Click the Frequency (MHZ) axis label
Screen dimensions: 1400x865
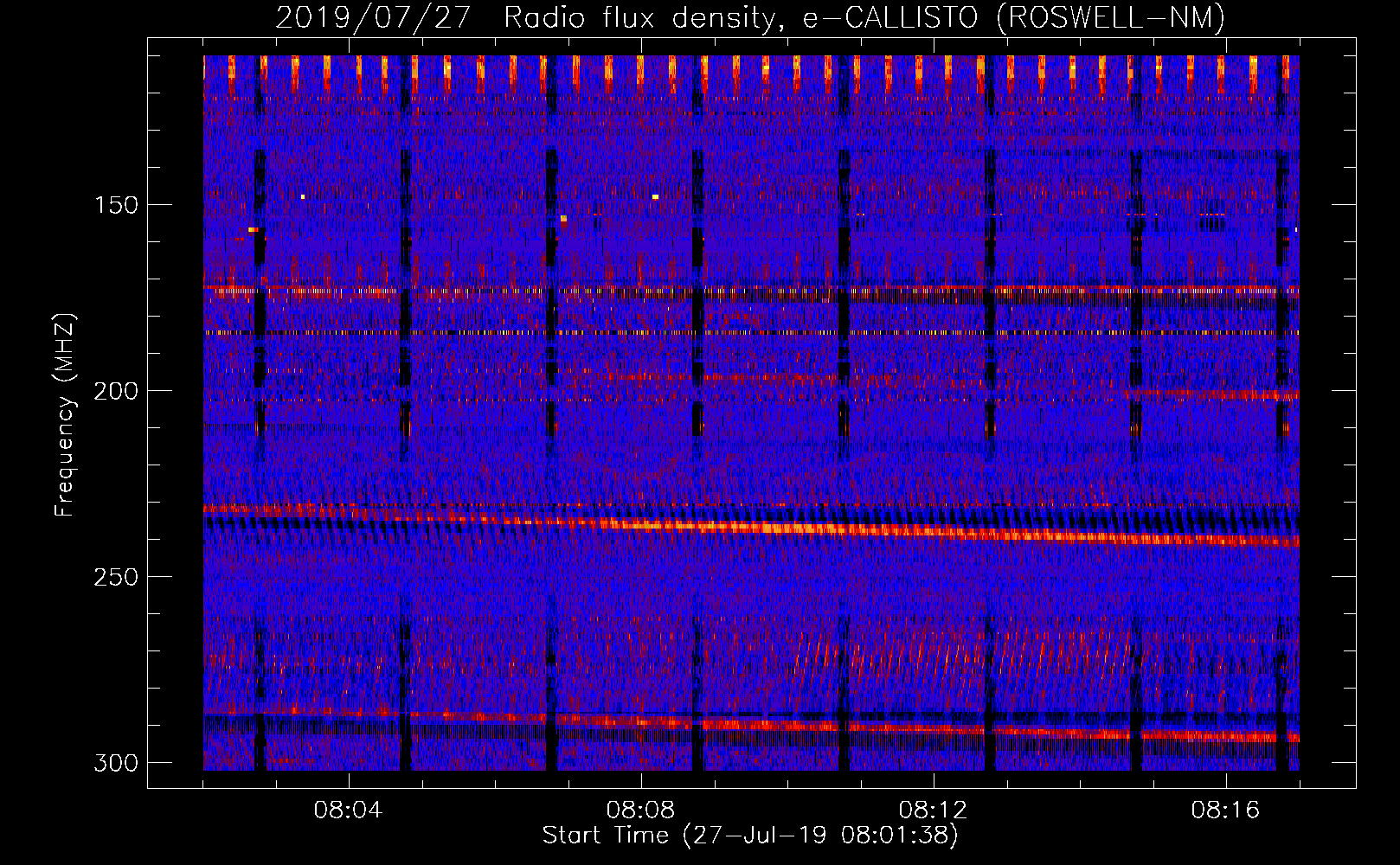click(x=65, y=414)
